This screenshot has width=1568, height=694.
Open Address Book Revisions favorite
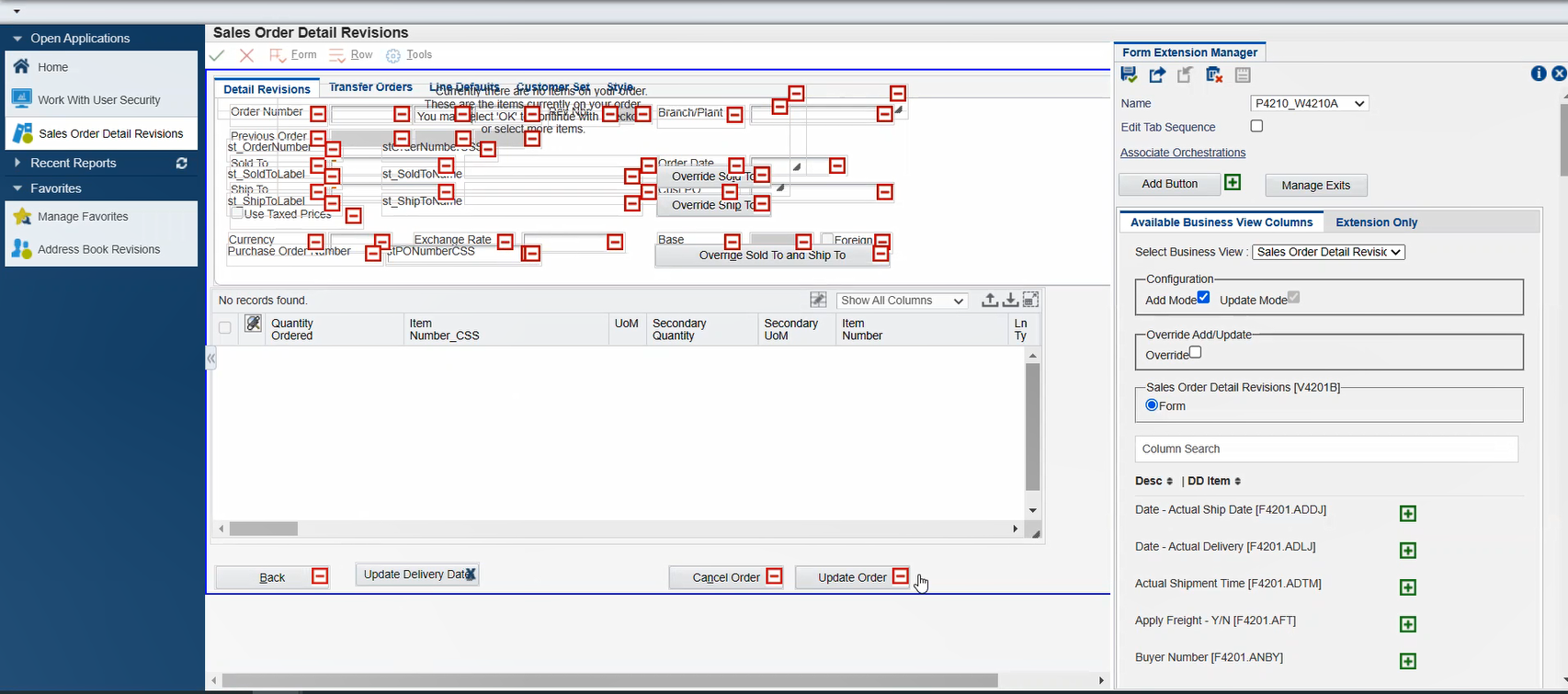(x=101, y=249)
